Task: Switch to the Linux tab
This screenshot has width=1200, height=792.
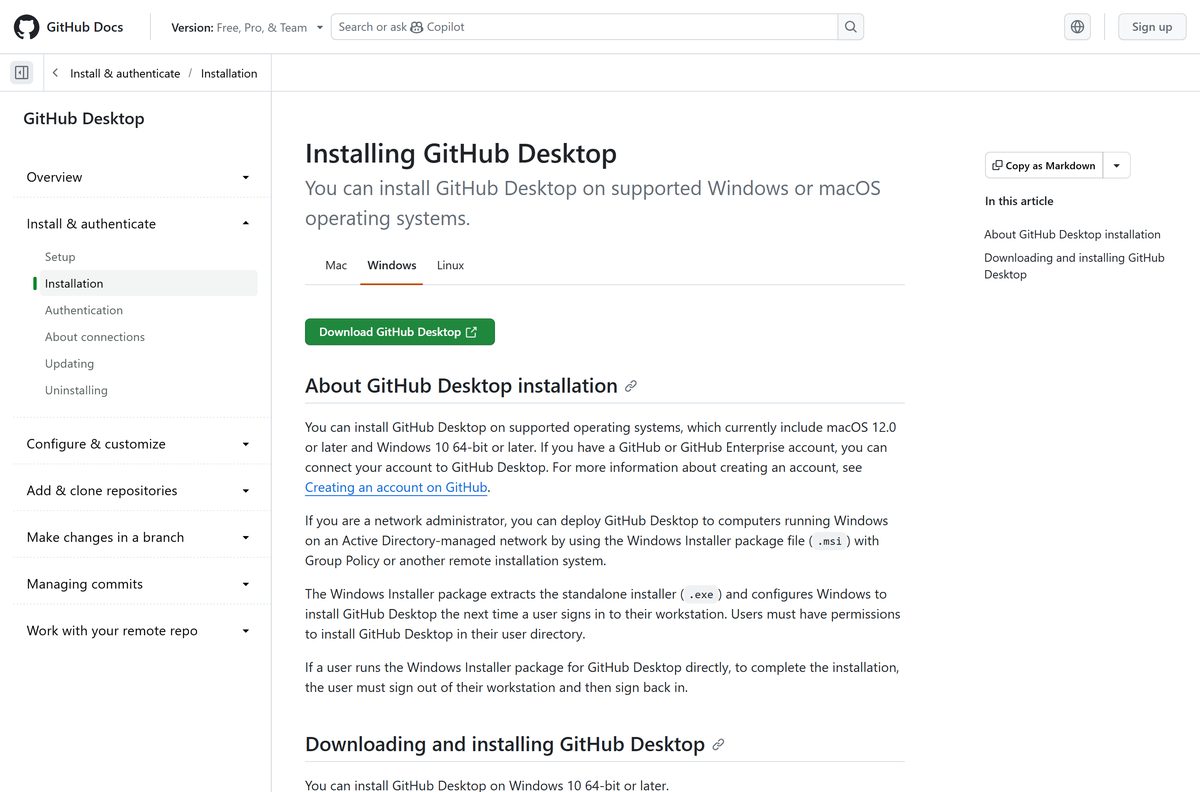Action: point(450,265)
